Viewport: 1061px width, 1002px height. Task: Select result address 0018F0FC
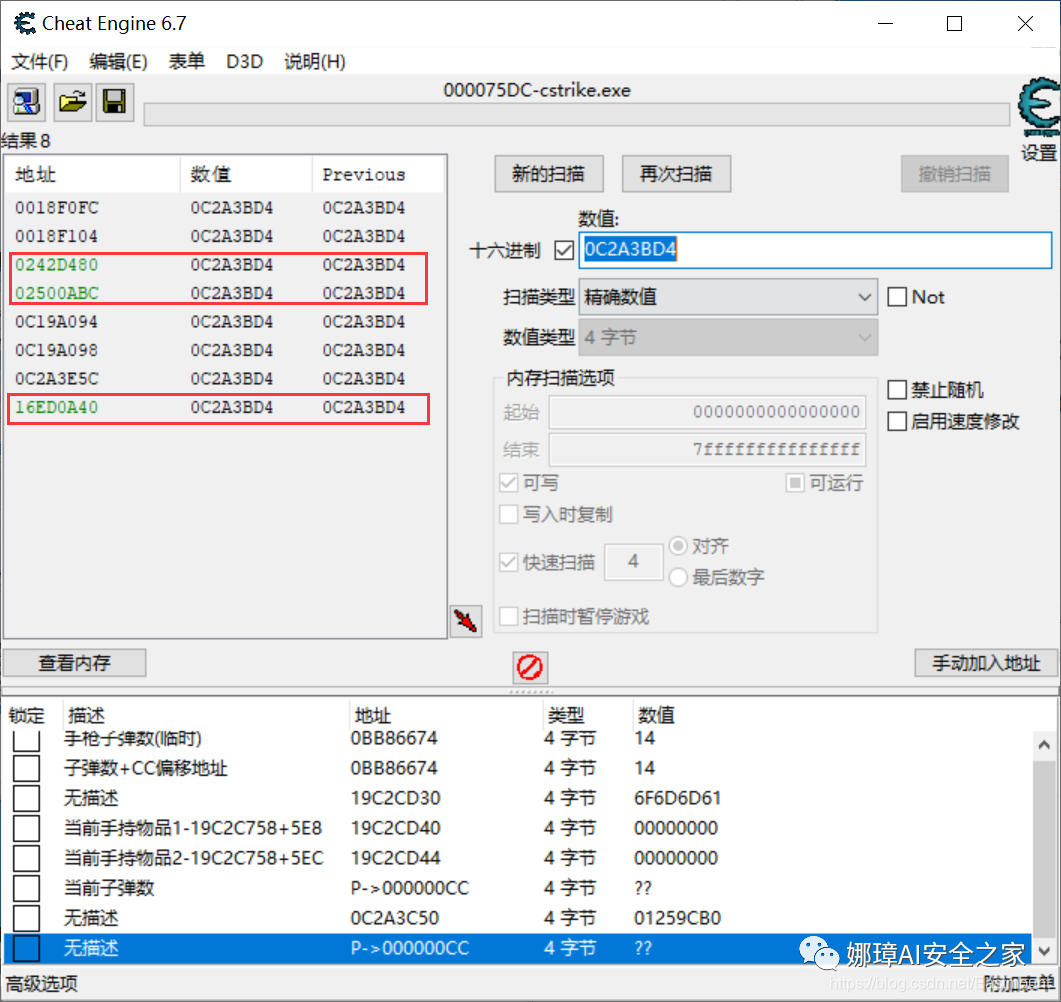(57, 208)
